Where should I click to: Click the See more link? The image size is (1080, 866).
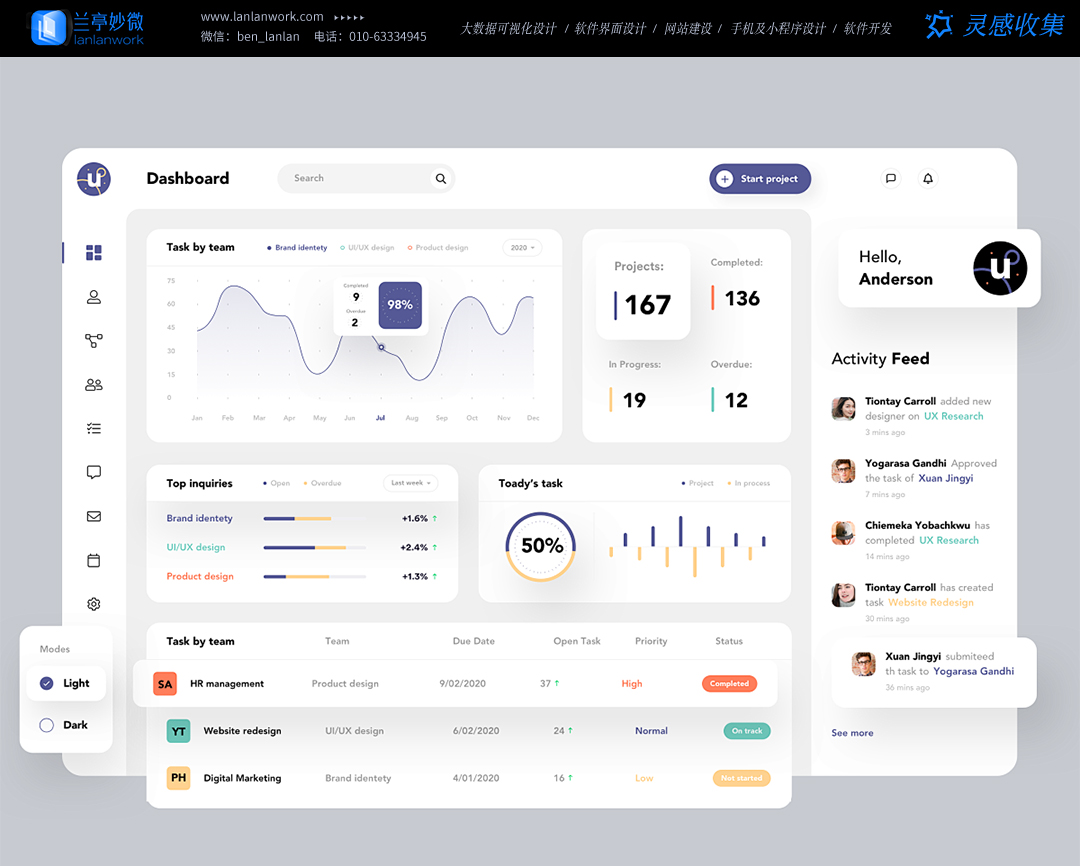point(852,733)
